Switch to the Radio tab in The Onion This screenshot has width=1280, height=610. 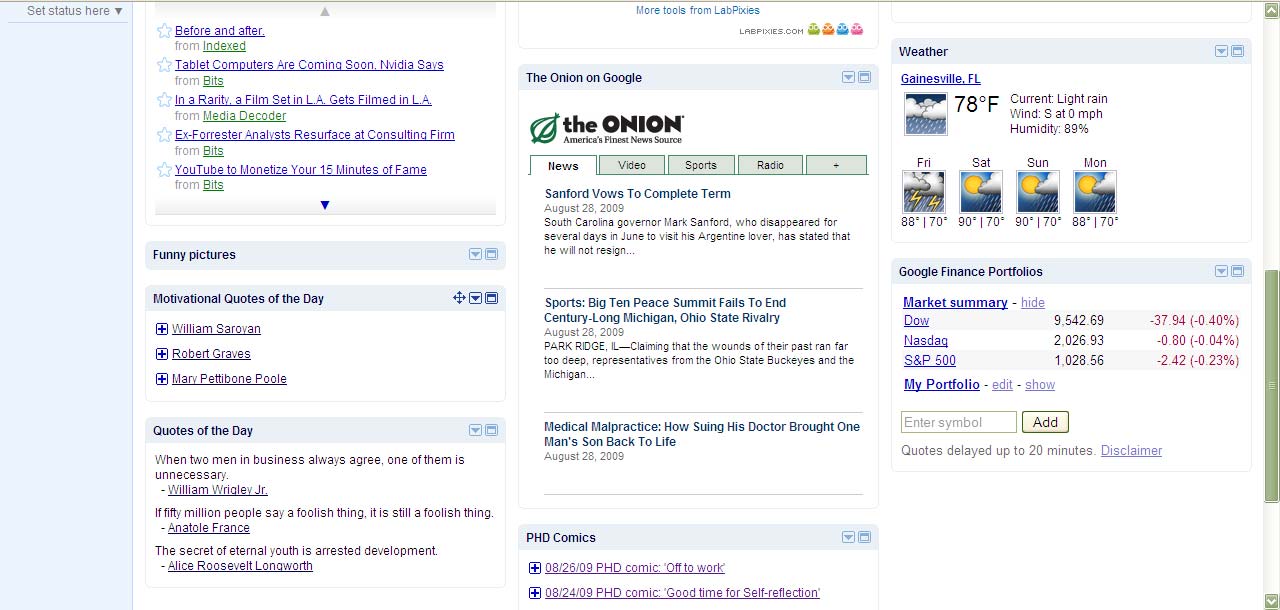click(x=770, y=165)
